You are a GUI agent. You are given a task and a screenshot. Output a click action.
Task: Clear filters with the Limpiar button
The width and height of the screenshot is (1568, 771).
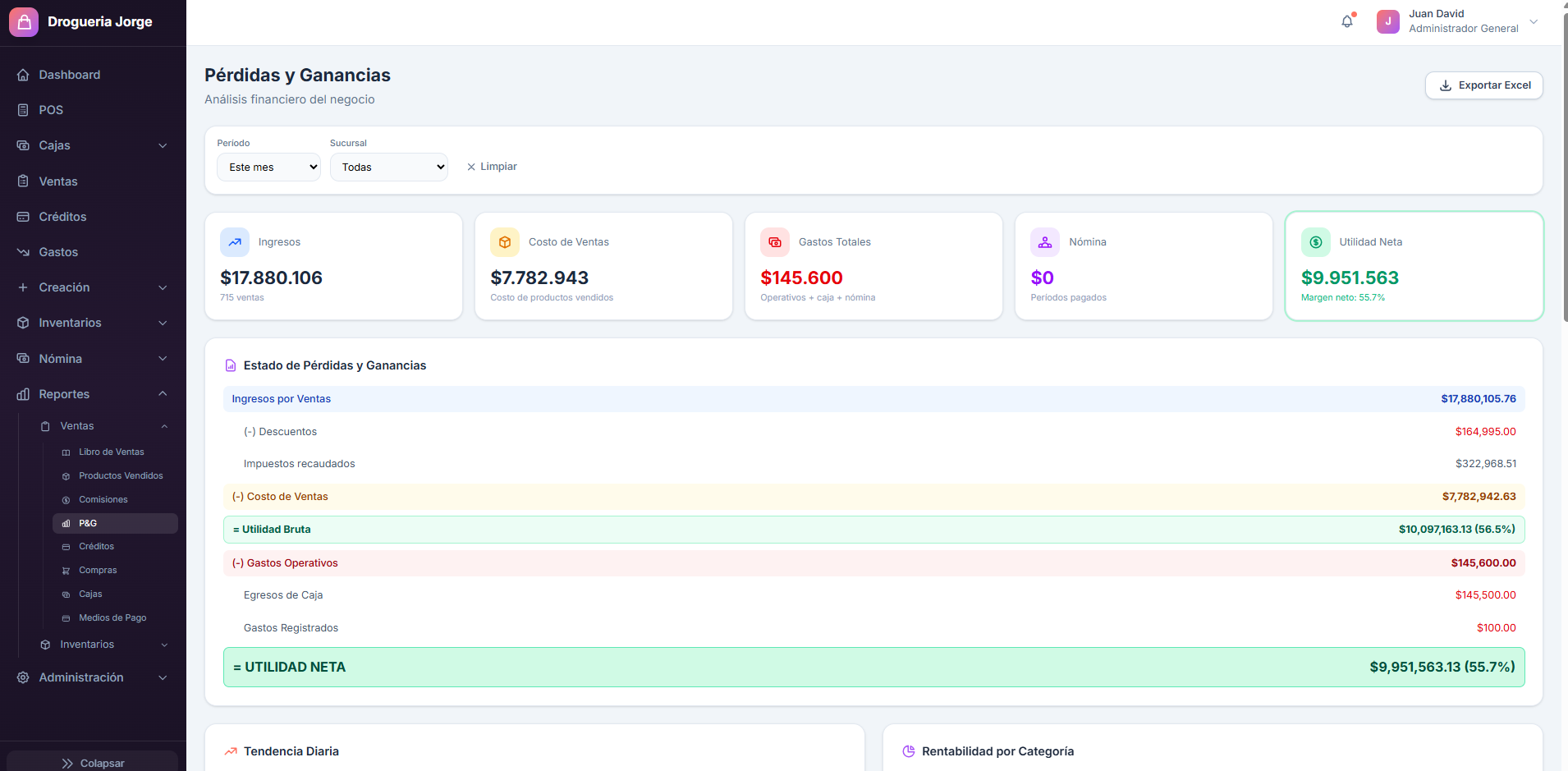click(491, 166)
